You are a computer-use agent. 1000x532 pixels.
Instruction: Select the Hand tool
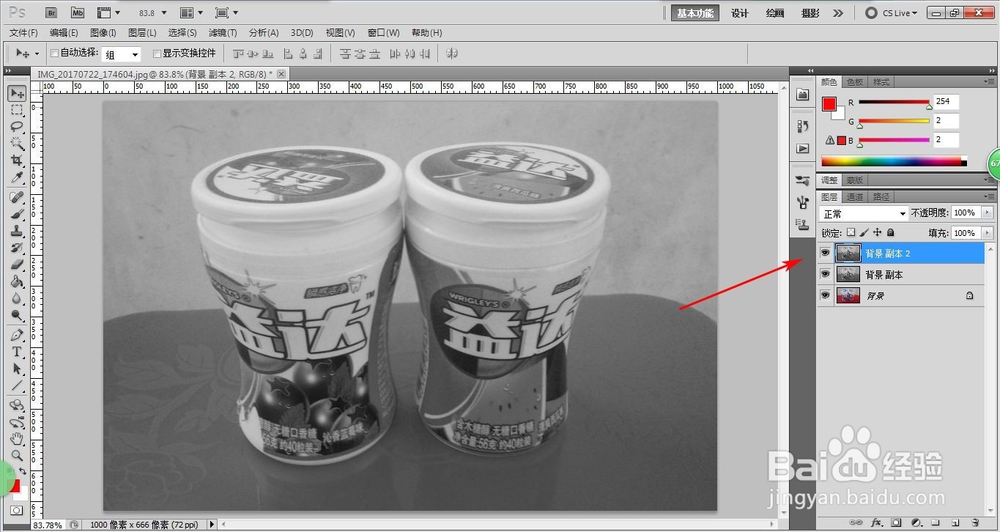(x=17, y=438)
